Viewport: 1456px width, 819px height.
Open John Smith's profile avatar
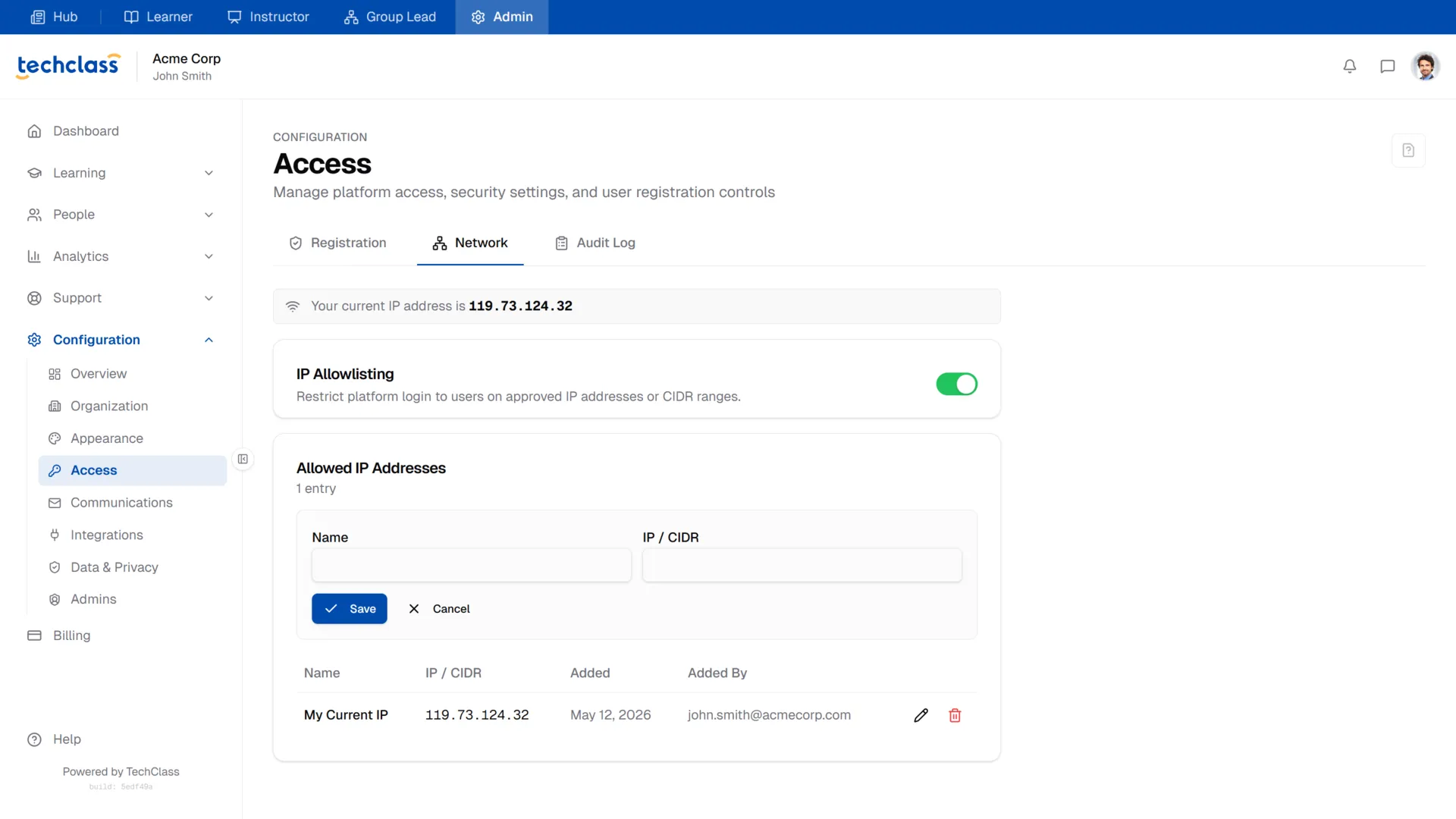point(1426,67)
